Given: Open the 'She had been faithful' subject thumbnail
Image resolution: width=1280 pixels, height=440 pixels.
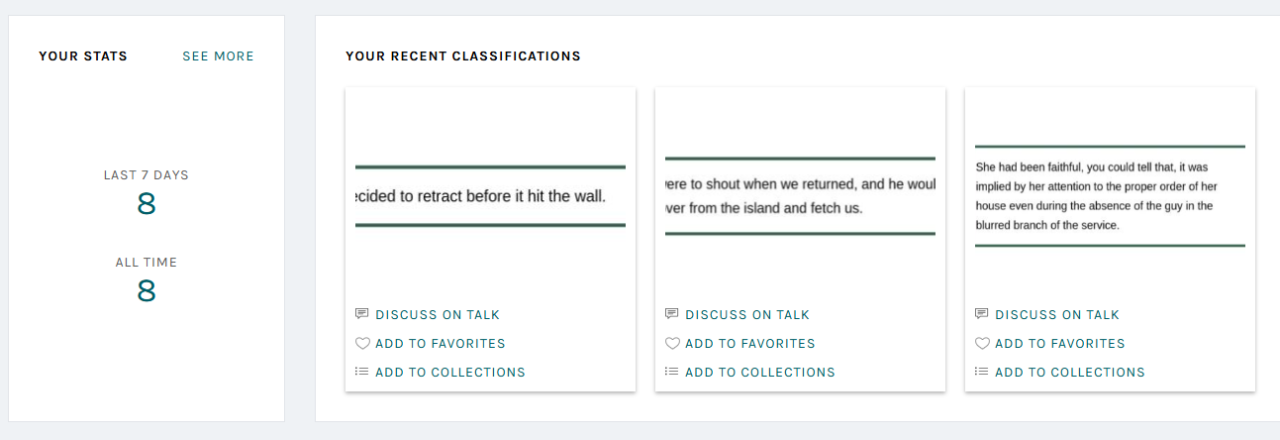Looking at the screenshot, I should (x=1110, y=196).
